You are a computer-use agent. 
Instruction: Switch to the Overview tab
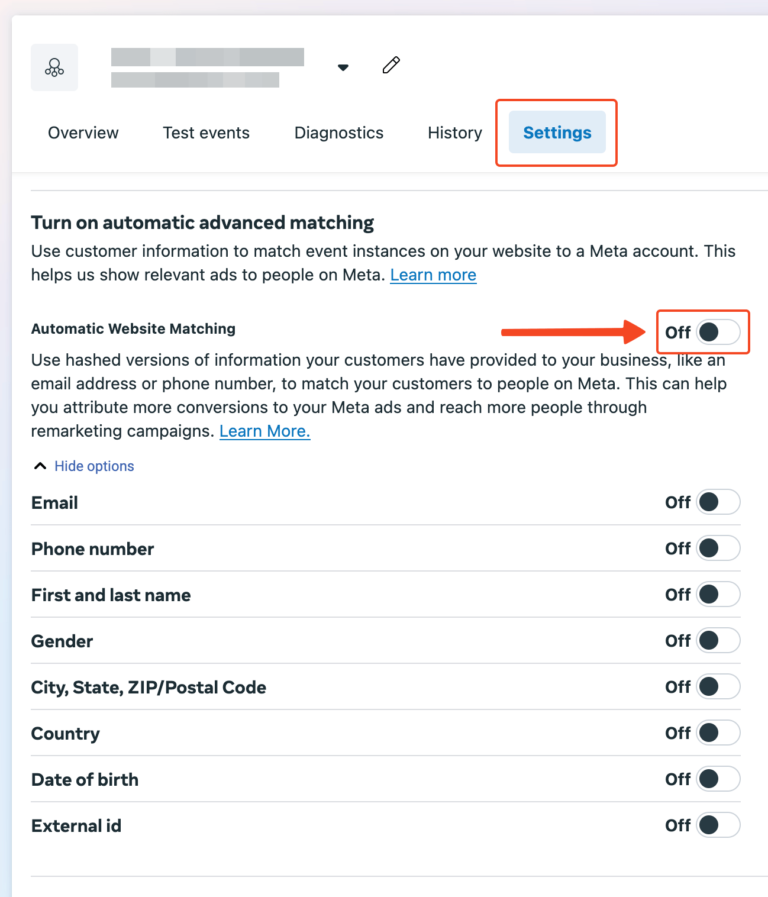coord(82,132)
